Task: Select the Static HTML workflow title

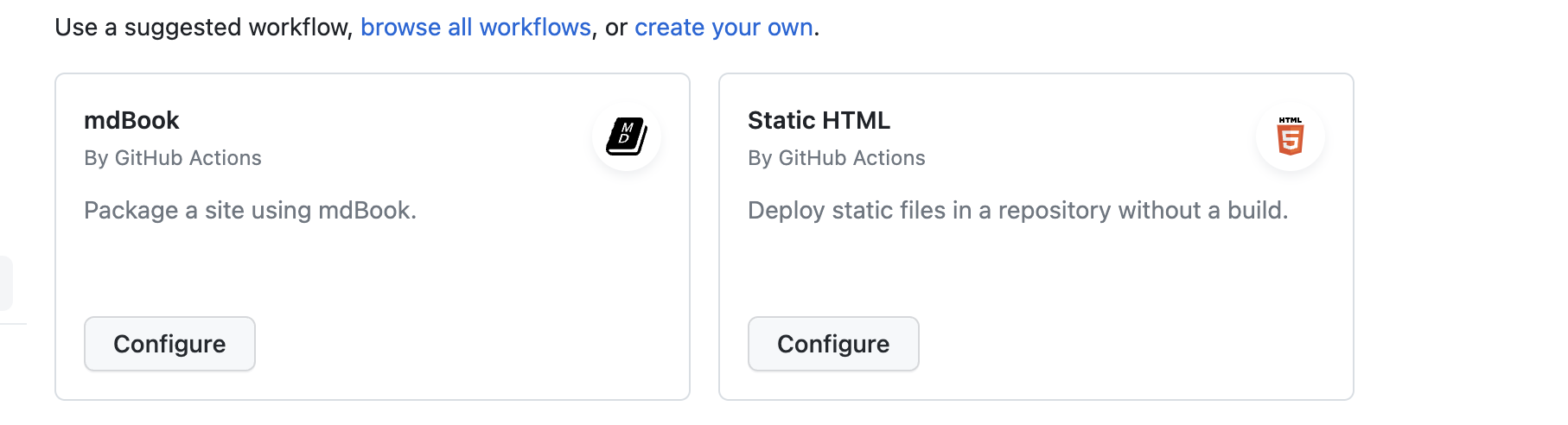Action: click(818, 120)
